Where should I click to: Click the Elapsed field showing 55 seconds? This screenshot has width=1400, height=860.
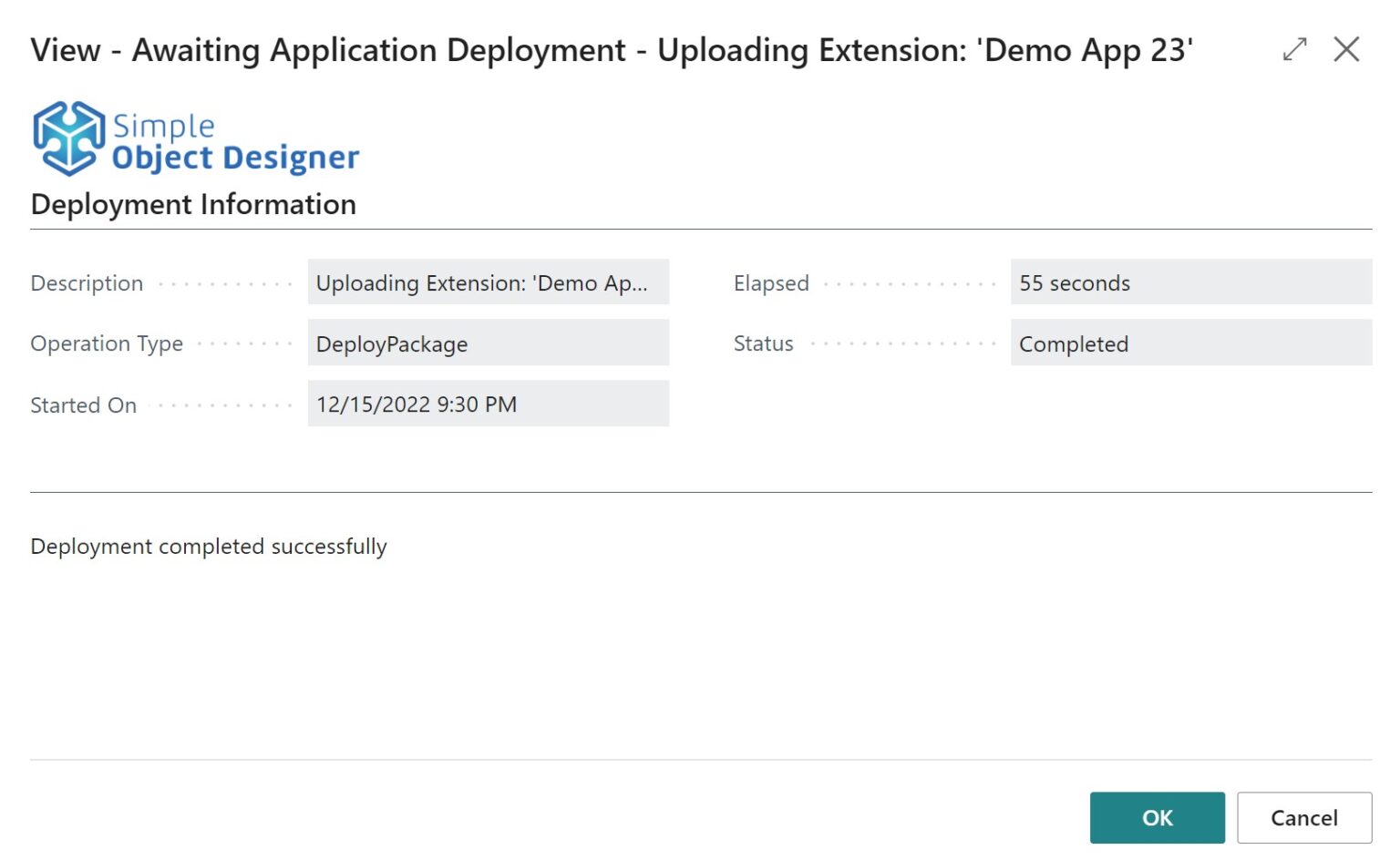click(x=1191, y=282)
